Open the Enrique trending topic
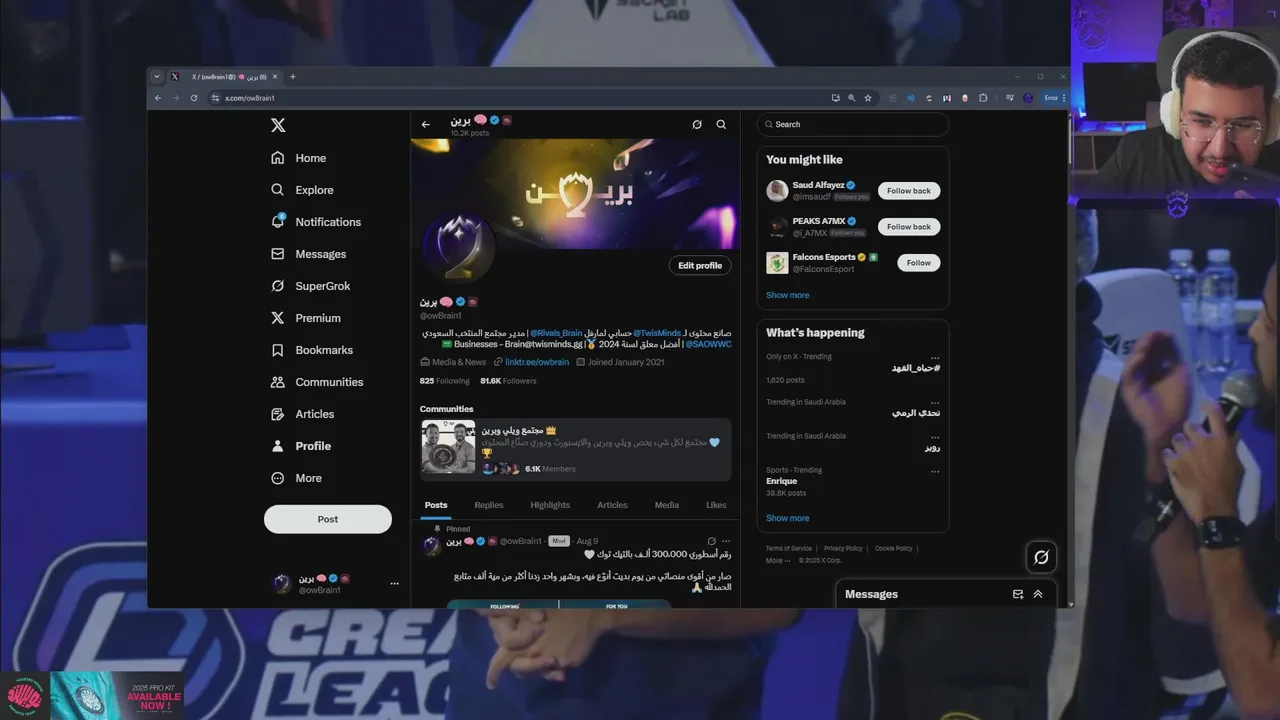This screenshot has height=720, width=1280. (x=782, y=481)
